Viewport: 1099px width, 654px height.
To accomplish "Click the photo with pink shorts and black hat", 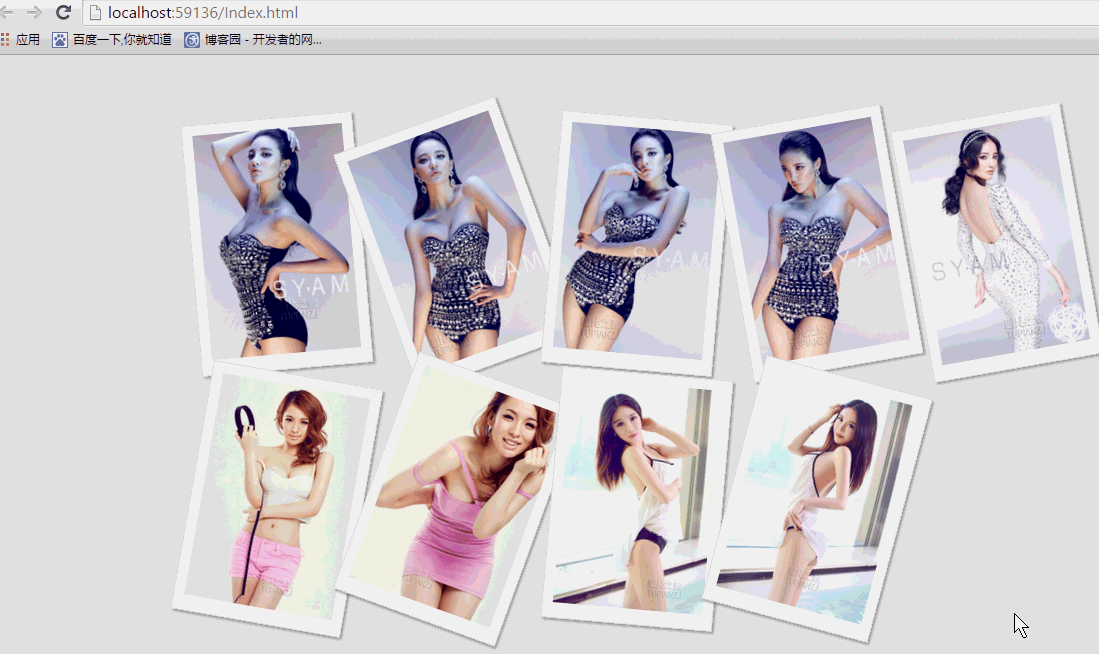I will [276, 498].
